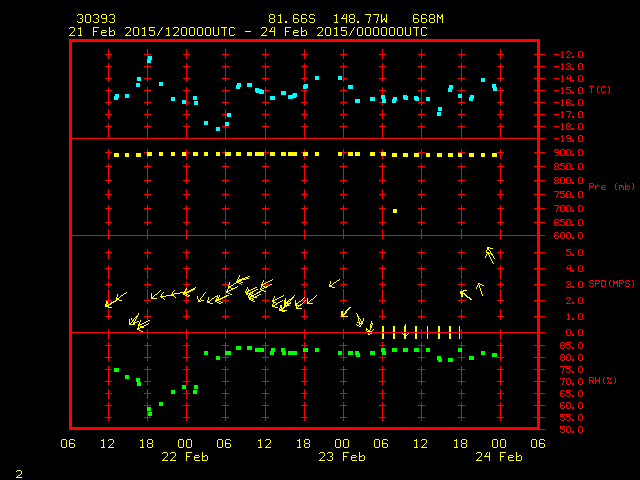Click the -19.0 temperature tick value
The width and height of the screenshot is (640, 480).
pyautogui.click(x=568, y=139)
